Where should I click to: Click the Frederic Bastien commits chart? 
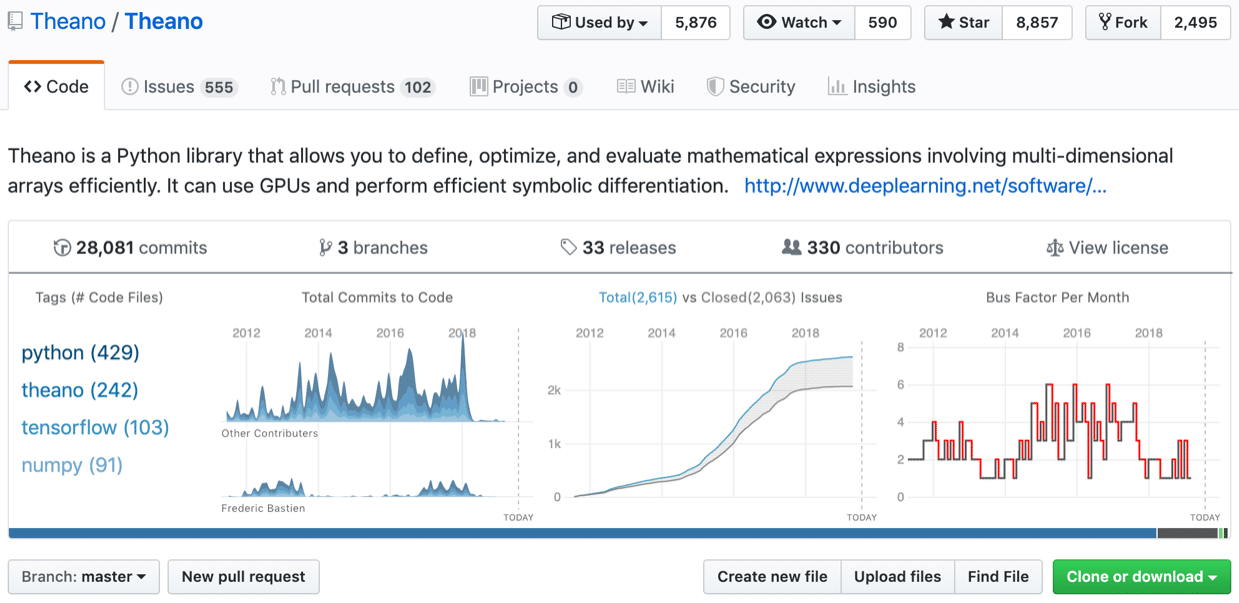[x=365, y=487]
